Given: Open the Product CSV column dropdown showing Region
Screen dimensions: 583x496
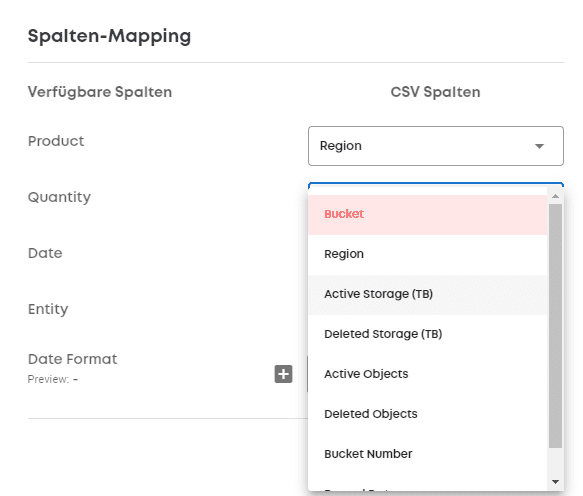Looking at the screenshot, I should [435, 146].
